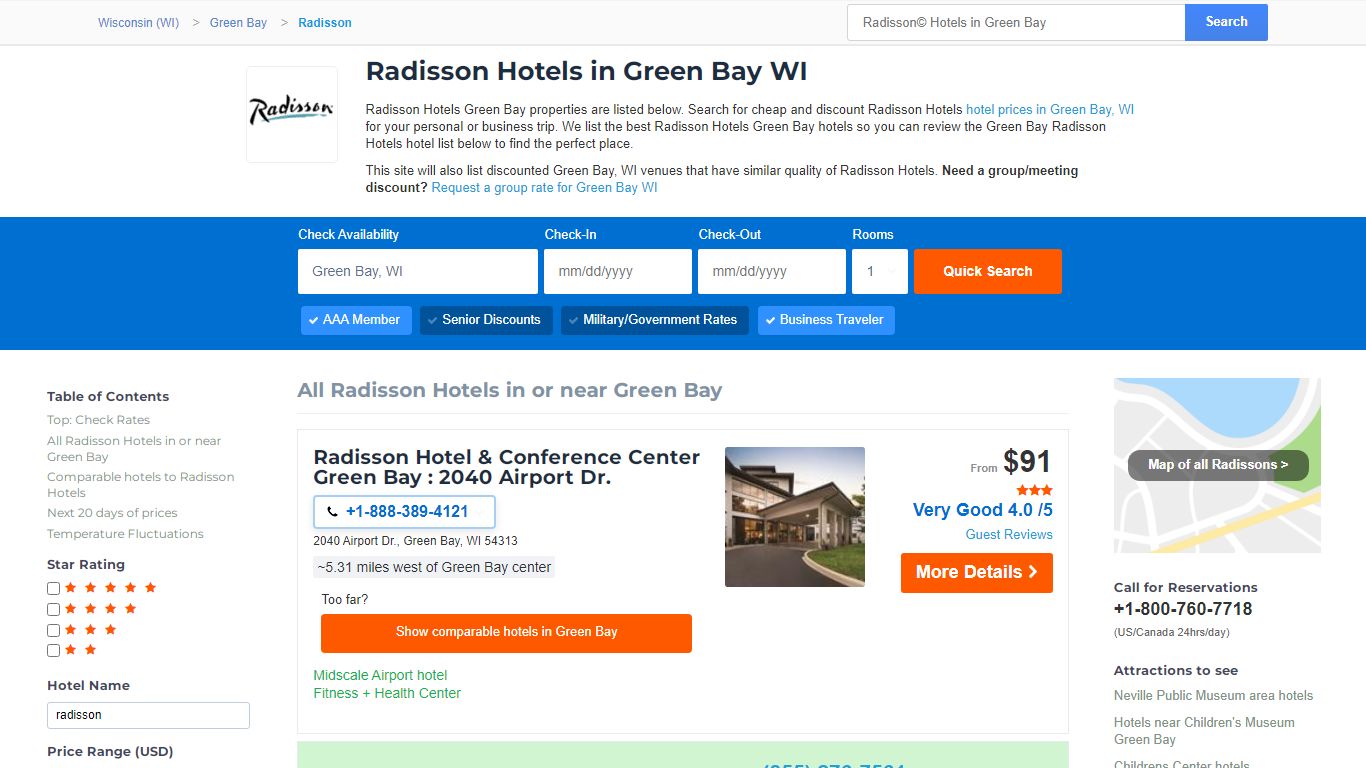
Task: Click the $91 price
Action: 1027,462
